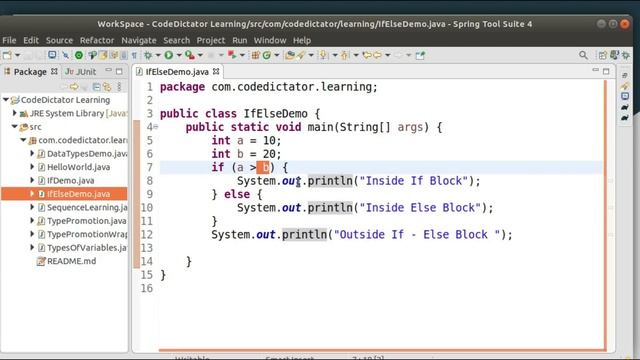640x360 pixels.
Task: Select IfDemo.java in Package Explorer
Action: pyautogui.click(x=70, y=180)
